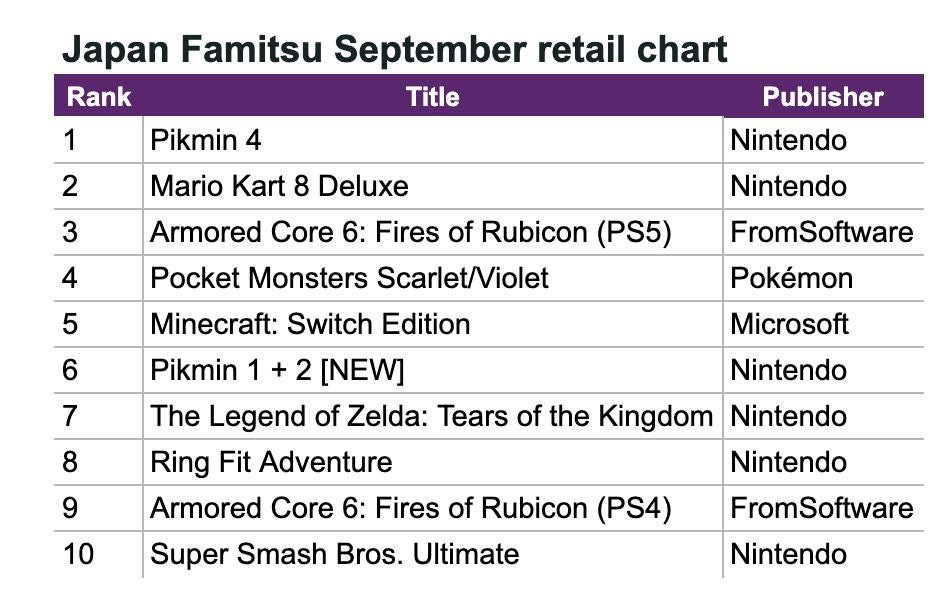Click the rank 1 number cell
Screen dimensions: 952x594
pos(69,141)
